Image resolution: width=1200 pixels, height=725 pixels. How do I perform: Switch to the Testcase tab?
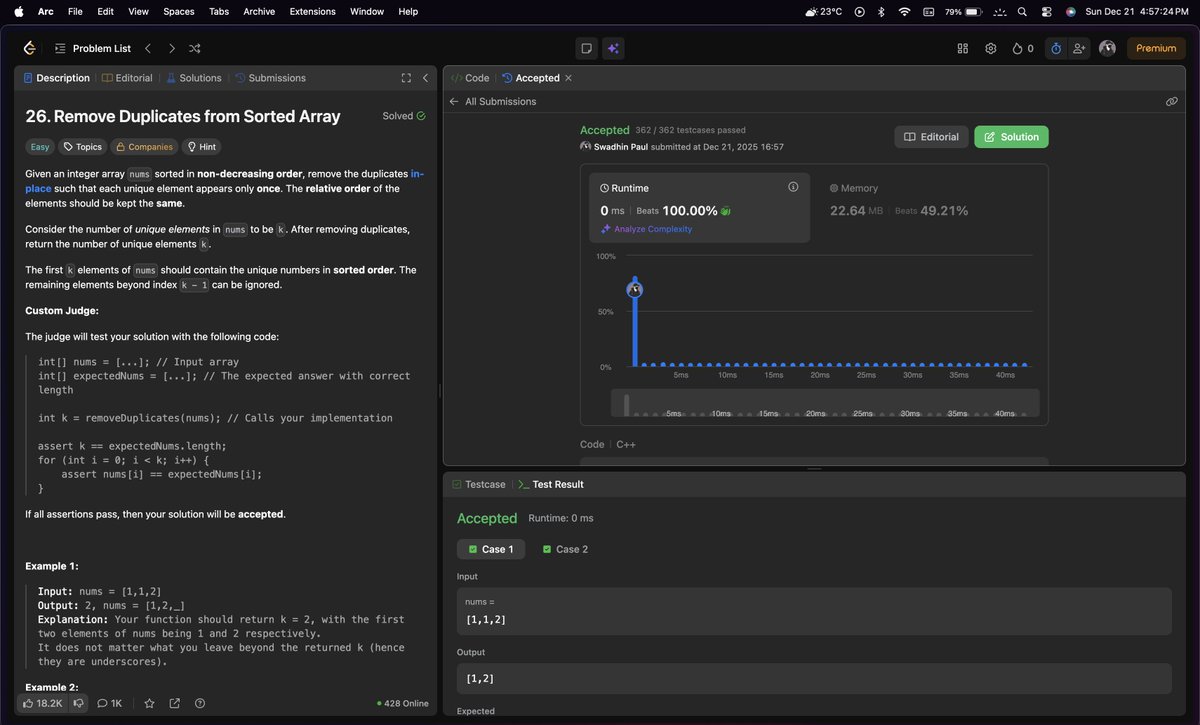[x=479, y=484]
